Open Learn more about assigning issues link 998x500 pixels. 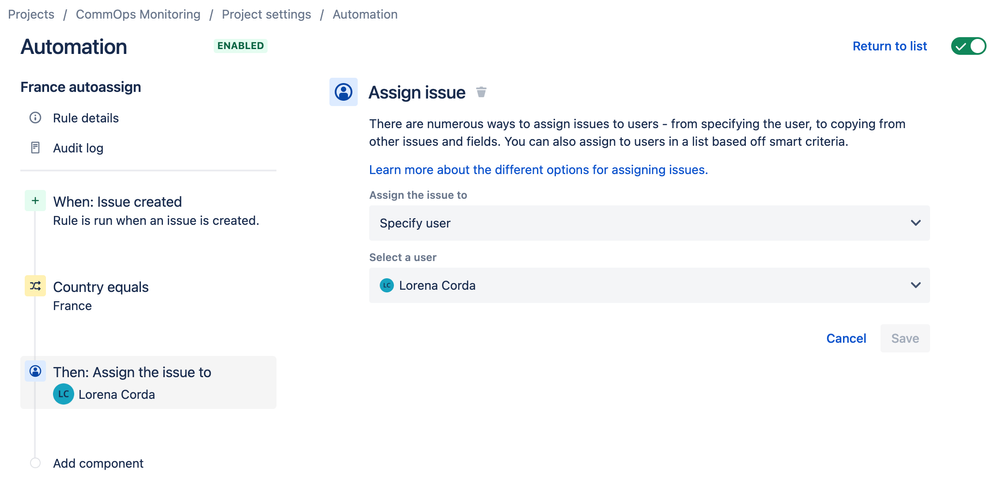click(538, 170)
